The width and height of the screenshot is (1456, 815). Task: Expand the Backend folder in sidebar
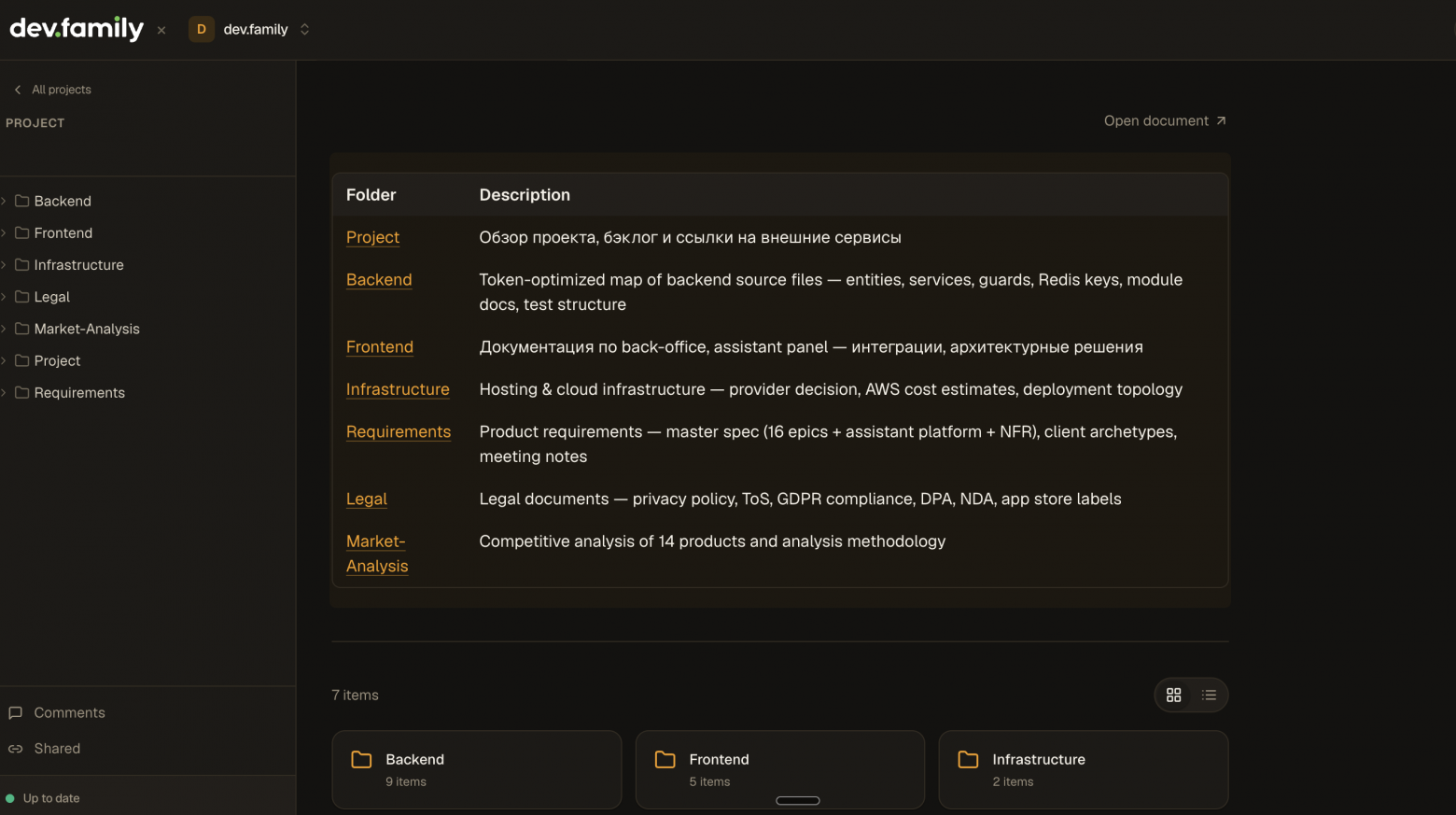(x=4, y=202)
